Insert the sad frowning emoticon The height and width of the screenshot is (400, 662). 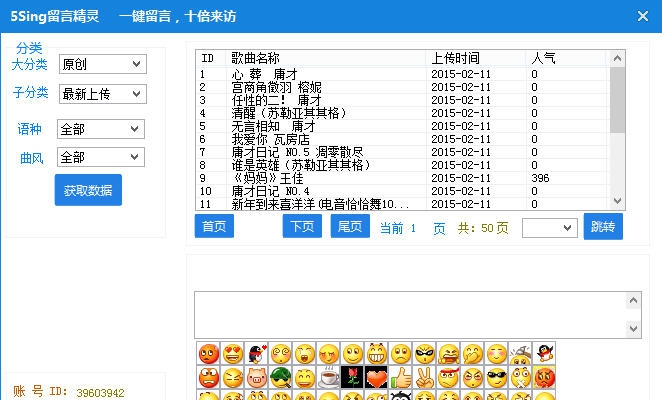click(x=401, y=354)
